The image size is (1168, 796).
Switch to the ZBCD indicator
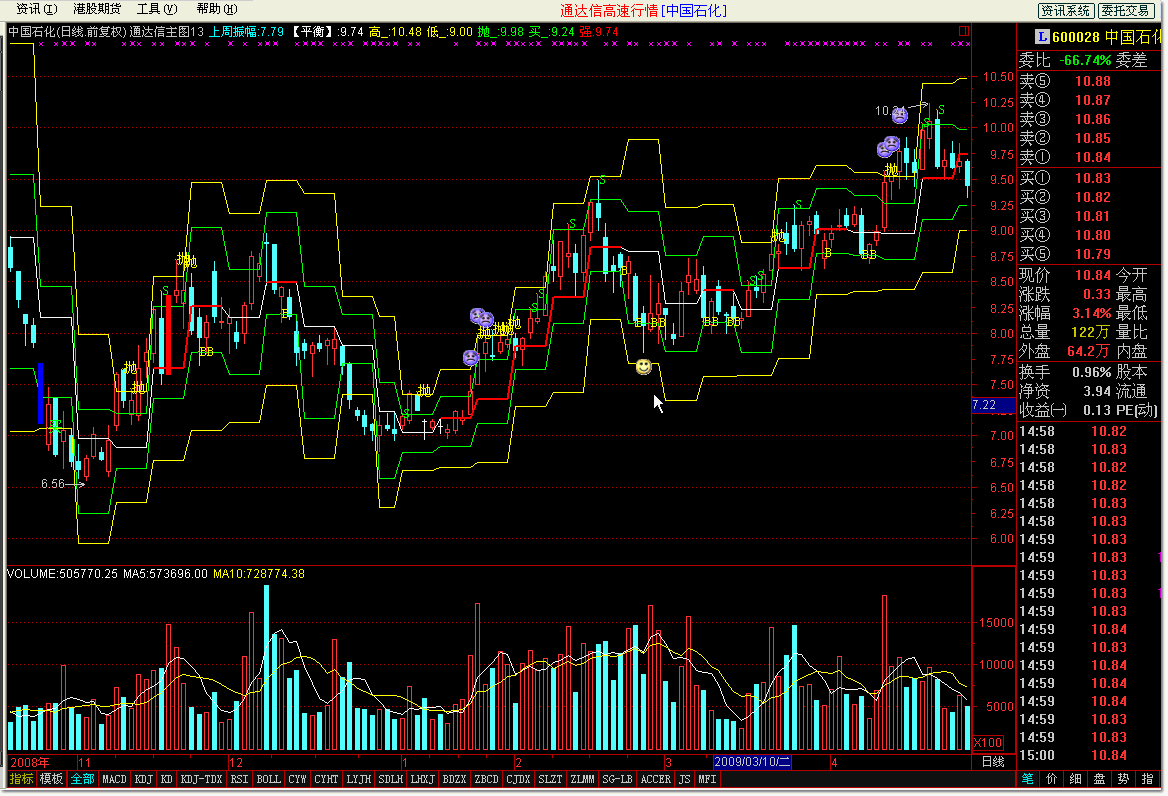pyautogui.click(x=486, y=779)
